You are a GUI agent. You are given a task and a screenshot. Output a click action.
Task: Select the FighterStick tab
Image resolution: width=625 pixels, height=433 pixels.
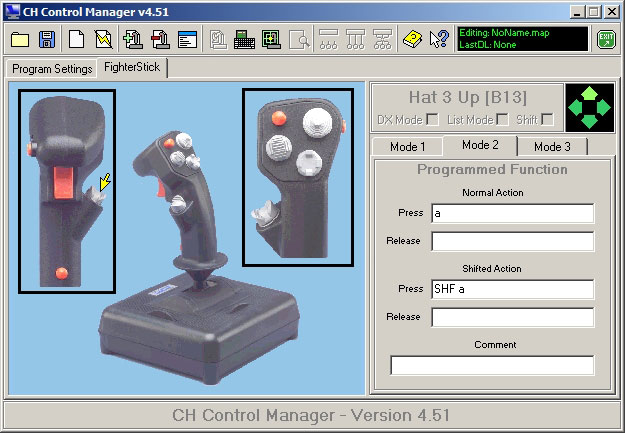(132, 67)
